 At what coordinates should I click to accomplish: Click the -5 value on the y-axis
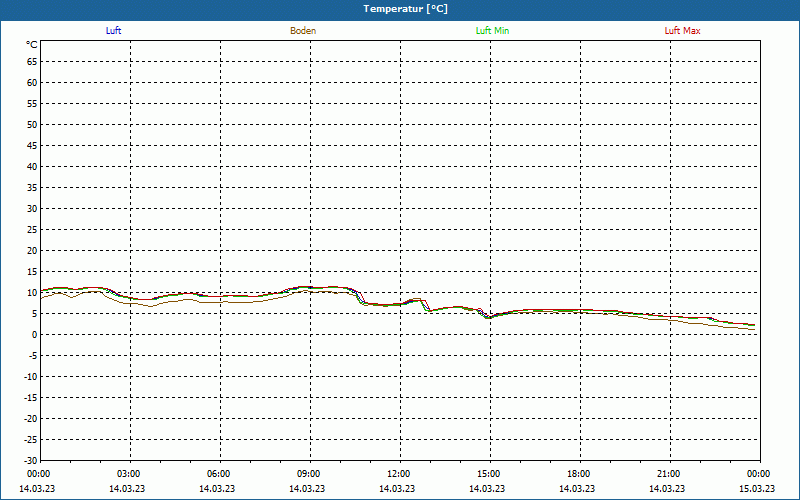point(33,356)
